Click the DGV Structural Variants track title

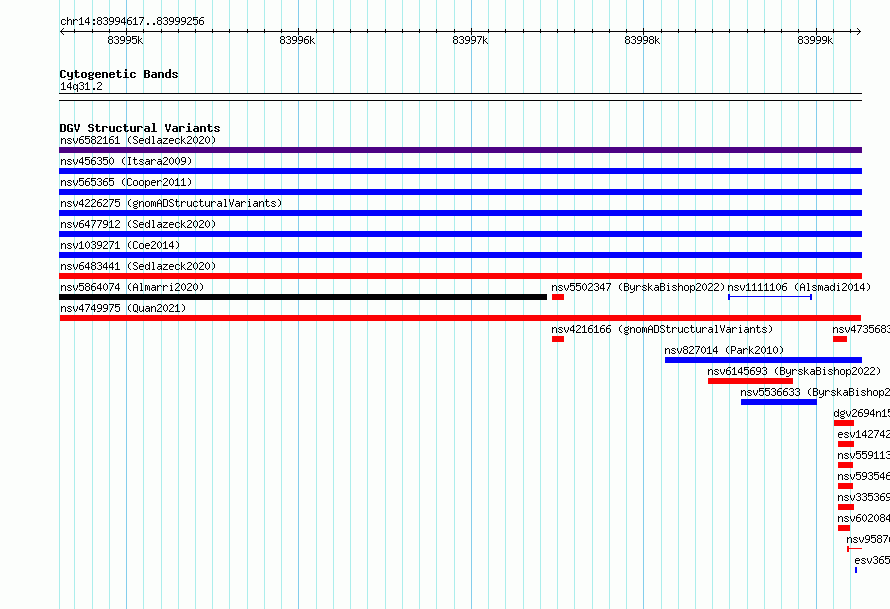point(140,128)
